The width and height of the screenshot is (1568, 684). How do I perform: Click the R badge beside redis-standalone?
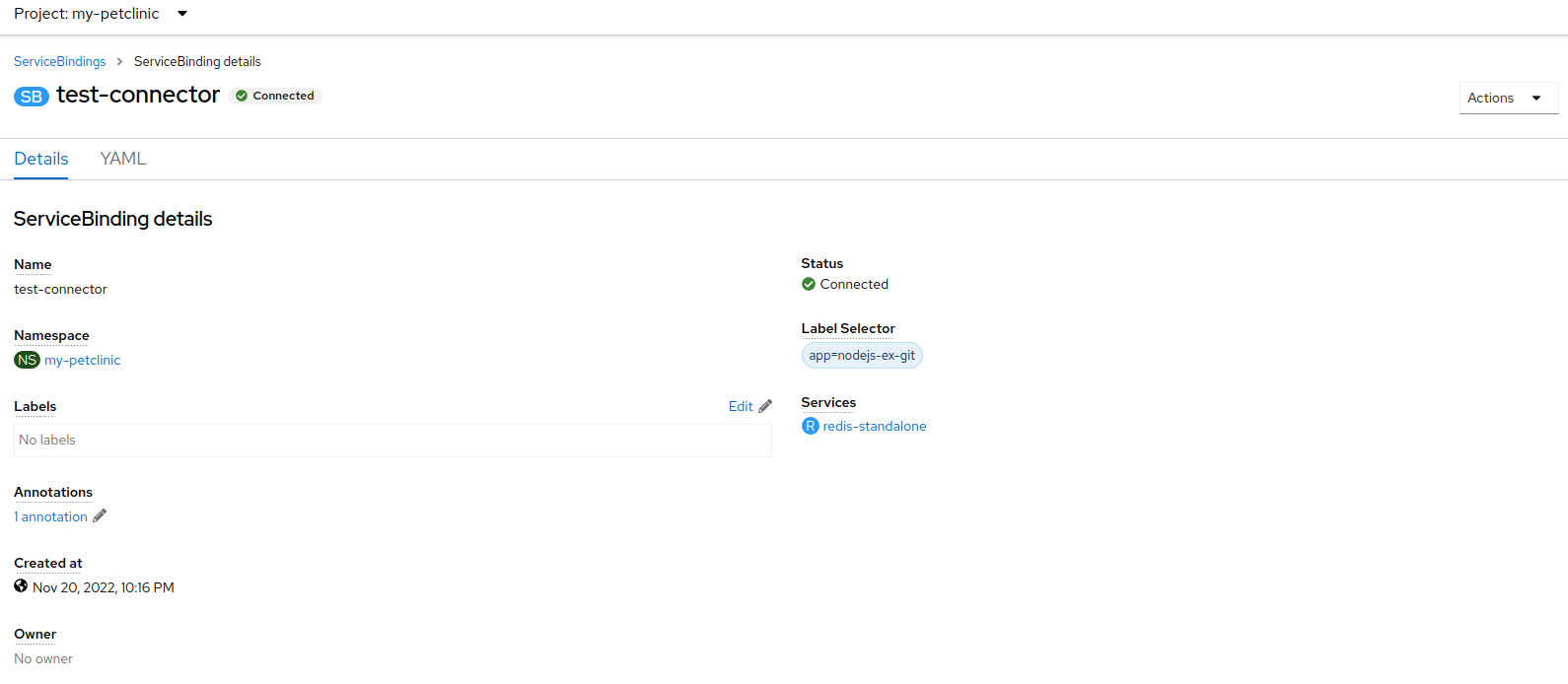coord(810,426)
